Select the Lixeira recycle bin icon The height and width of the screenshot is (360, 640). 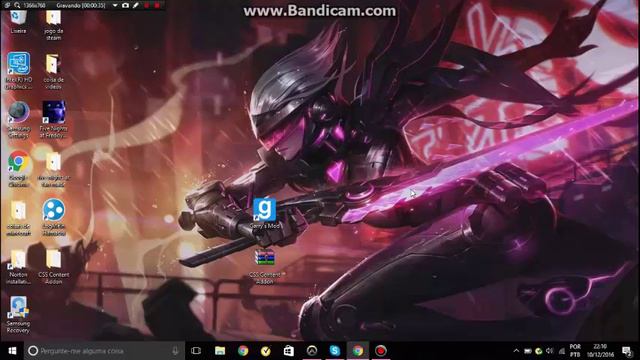(x=18, y=22)
